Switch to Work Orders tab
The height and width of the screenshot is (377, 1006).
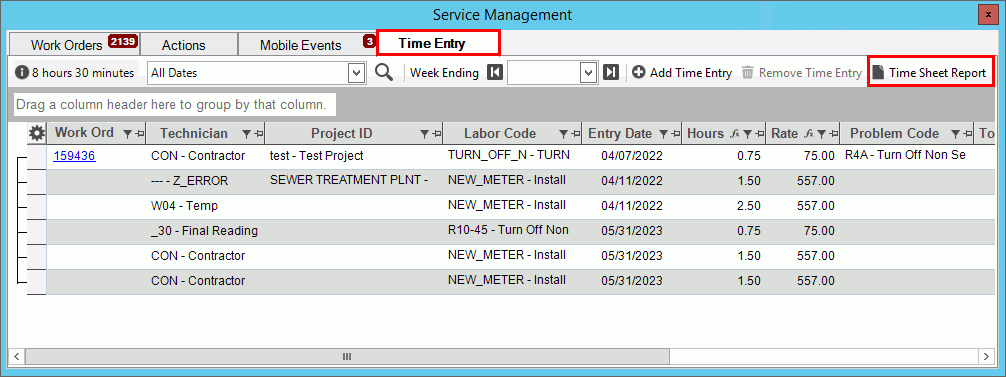tap(74, 45)
